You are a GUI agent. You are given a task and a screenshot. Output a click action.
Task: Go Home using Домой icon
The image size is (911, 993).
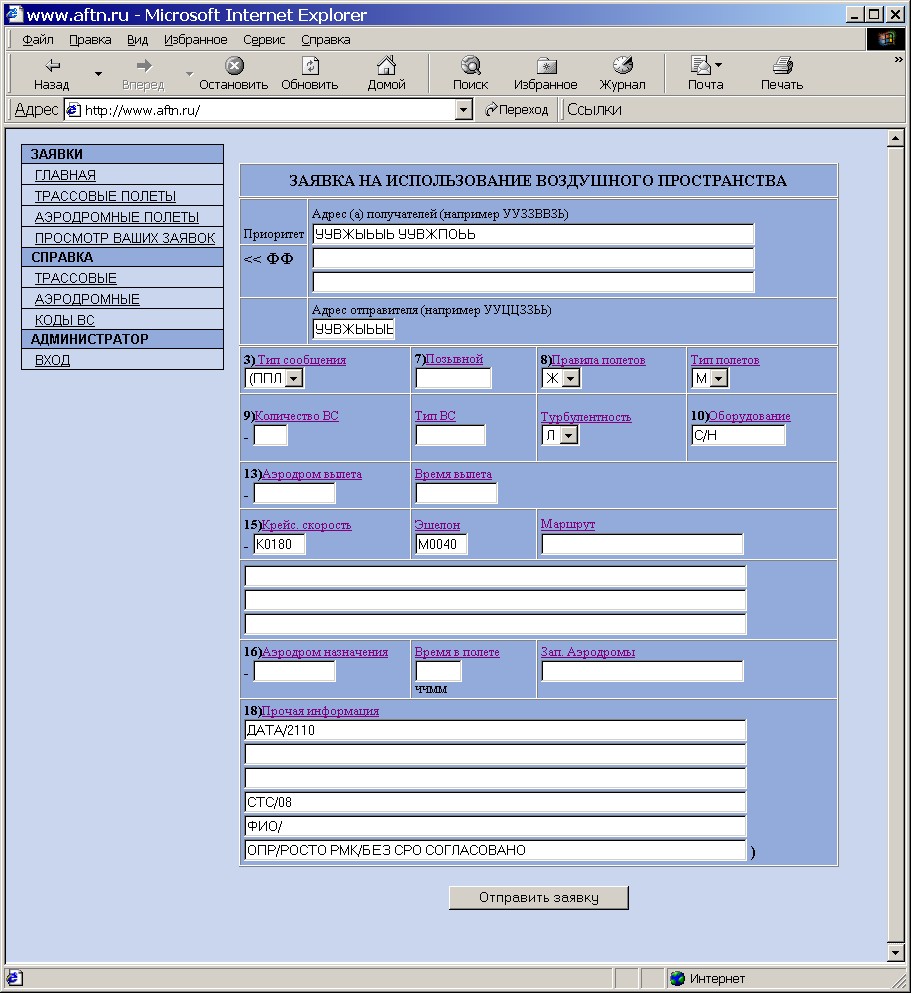pos(386,67)
